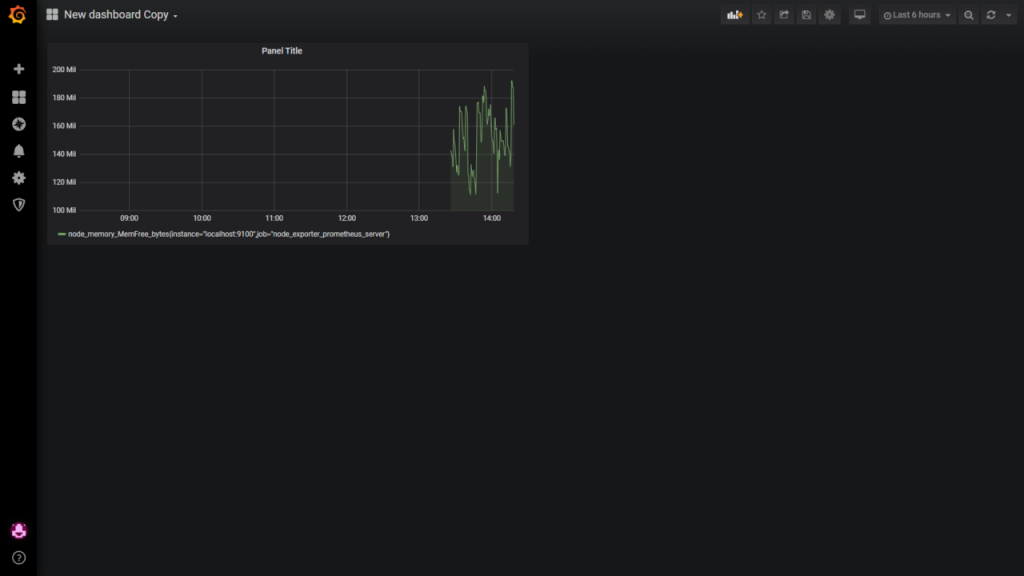1024x576 pixels.
Task: Open the Create plus menu in sidebar
Action: pos(18,69)
